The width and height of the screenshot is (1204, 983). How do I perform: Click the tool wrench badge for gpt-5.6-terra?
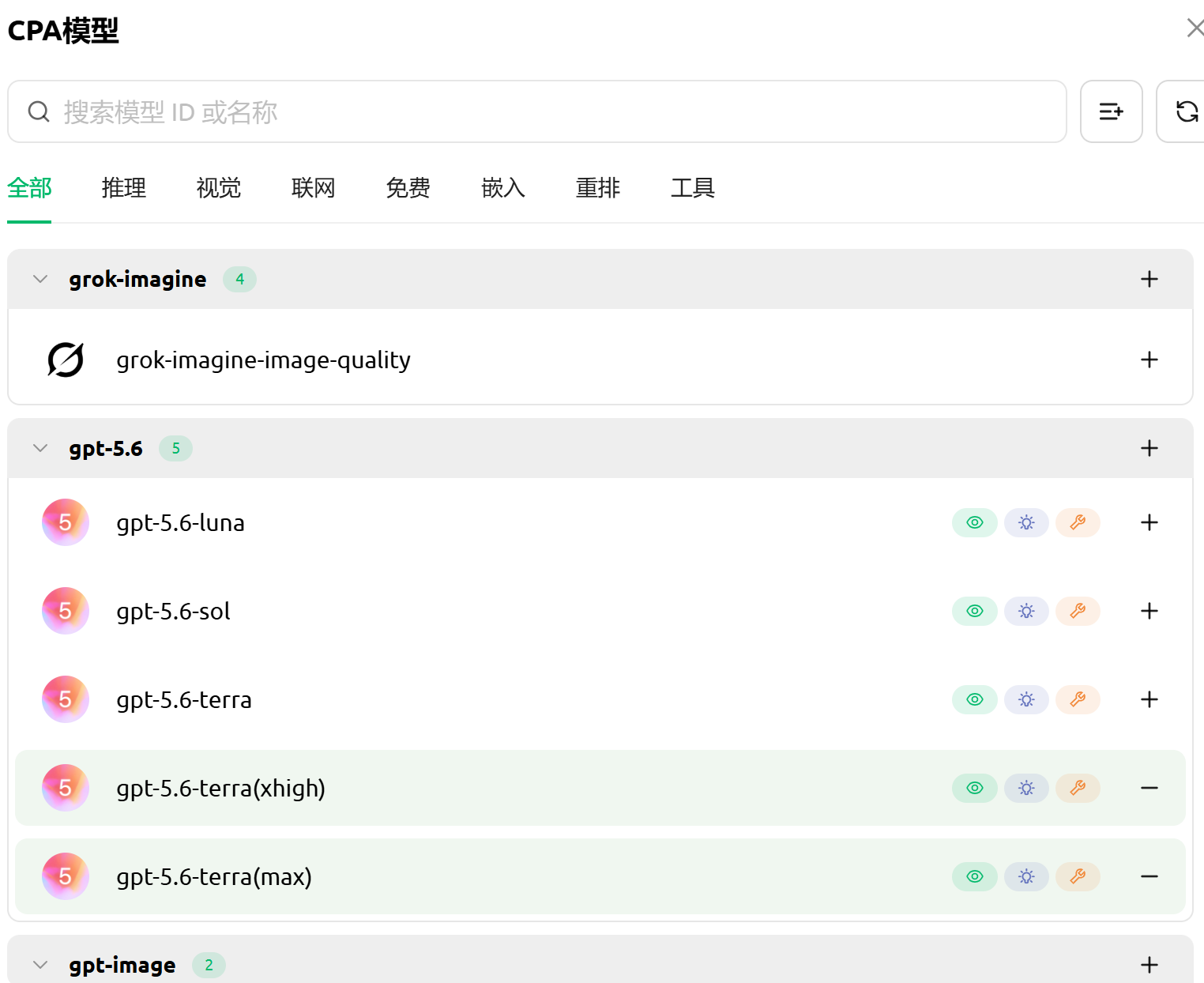[1078, 699]
